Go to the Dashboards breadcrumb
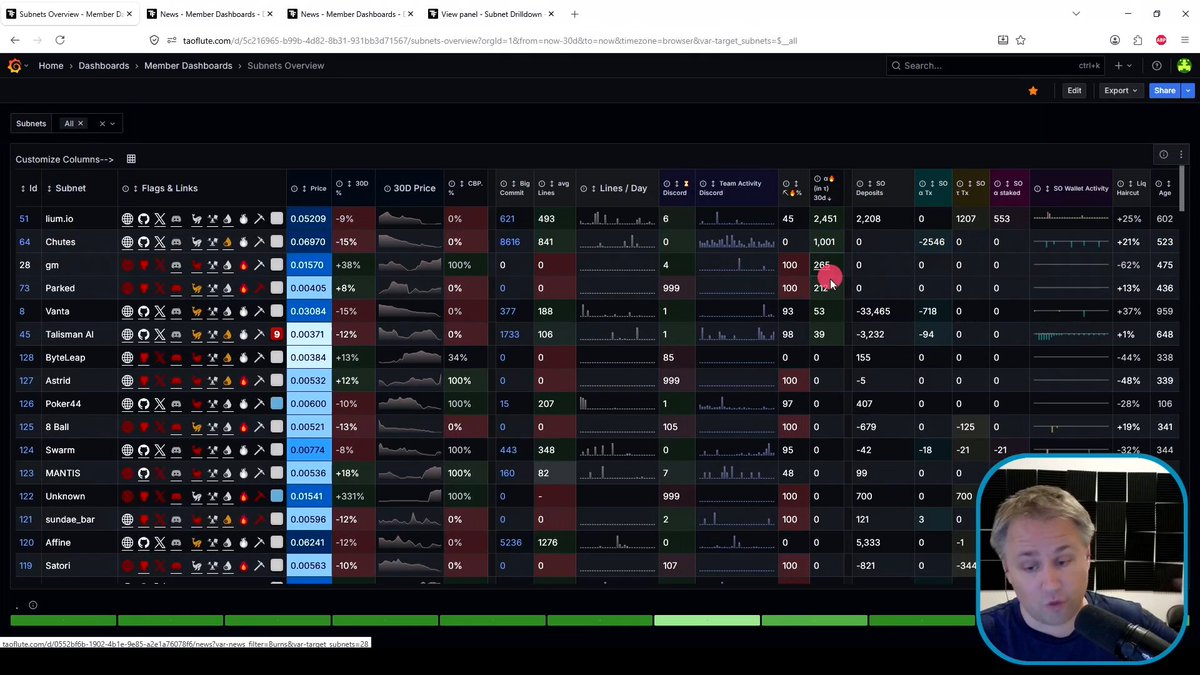The height and width of the screenshot is (675, 1200). 104,65
